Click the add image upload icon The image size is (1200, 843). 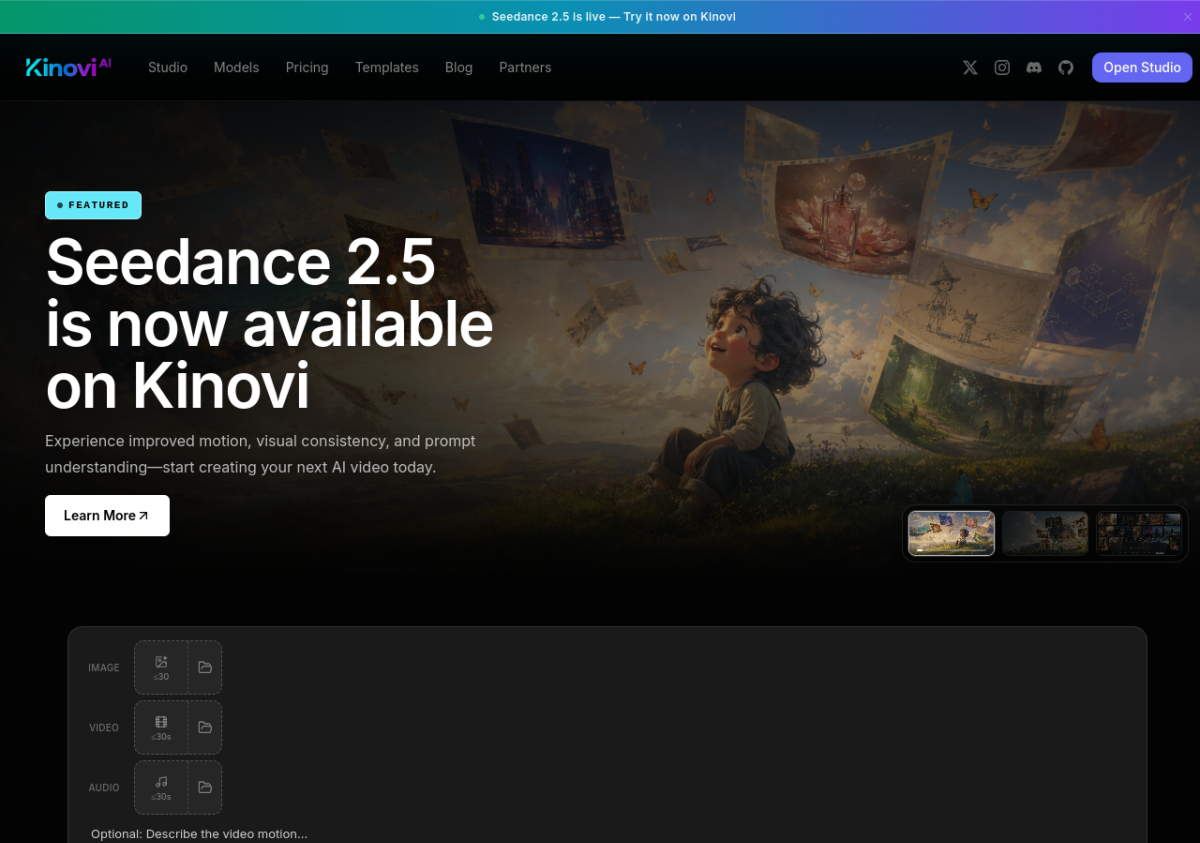[161, 667]
